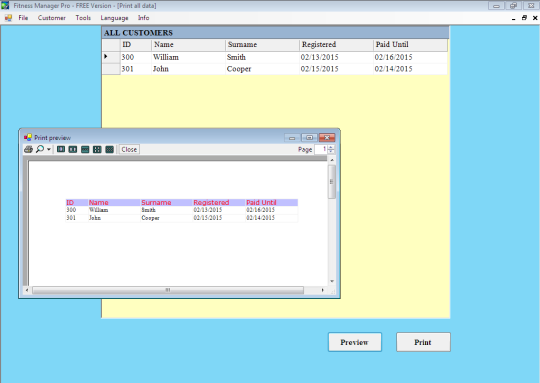Select one page layout icon
The width and height of the screenshot is (540, 383).
click(61, 149)
